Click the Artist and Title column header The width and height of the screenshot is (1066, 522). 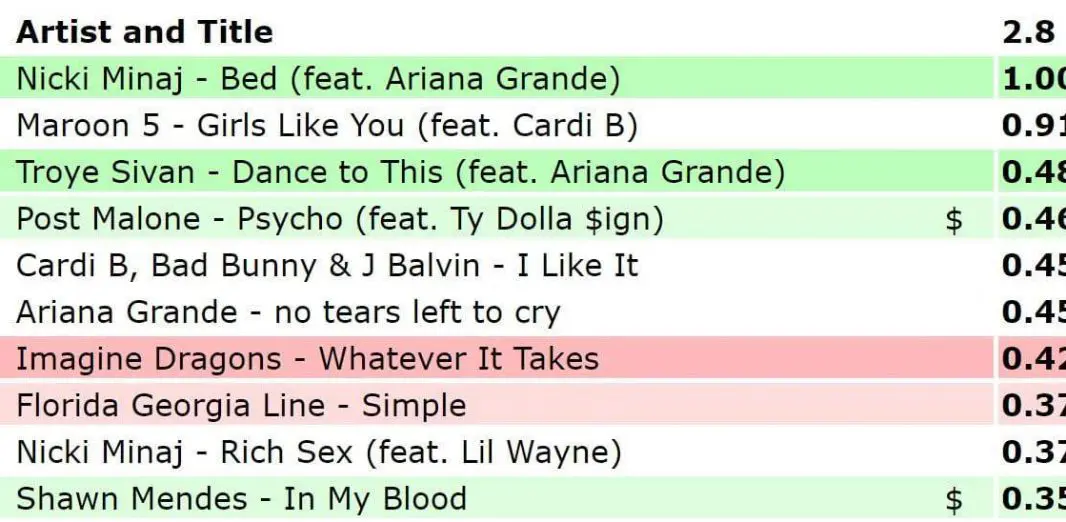tap(144, 32)
